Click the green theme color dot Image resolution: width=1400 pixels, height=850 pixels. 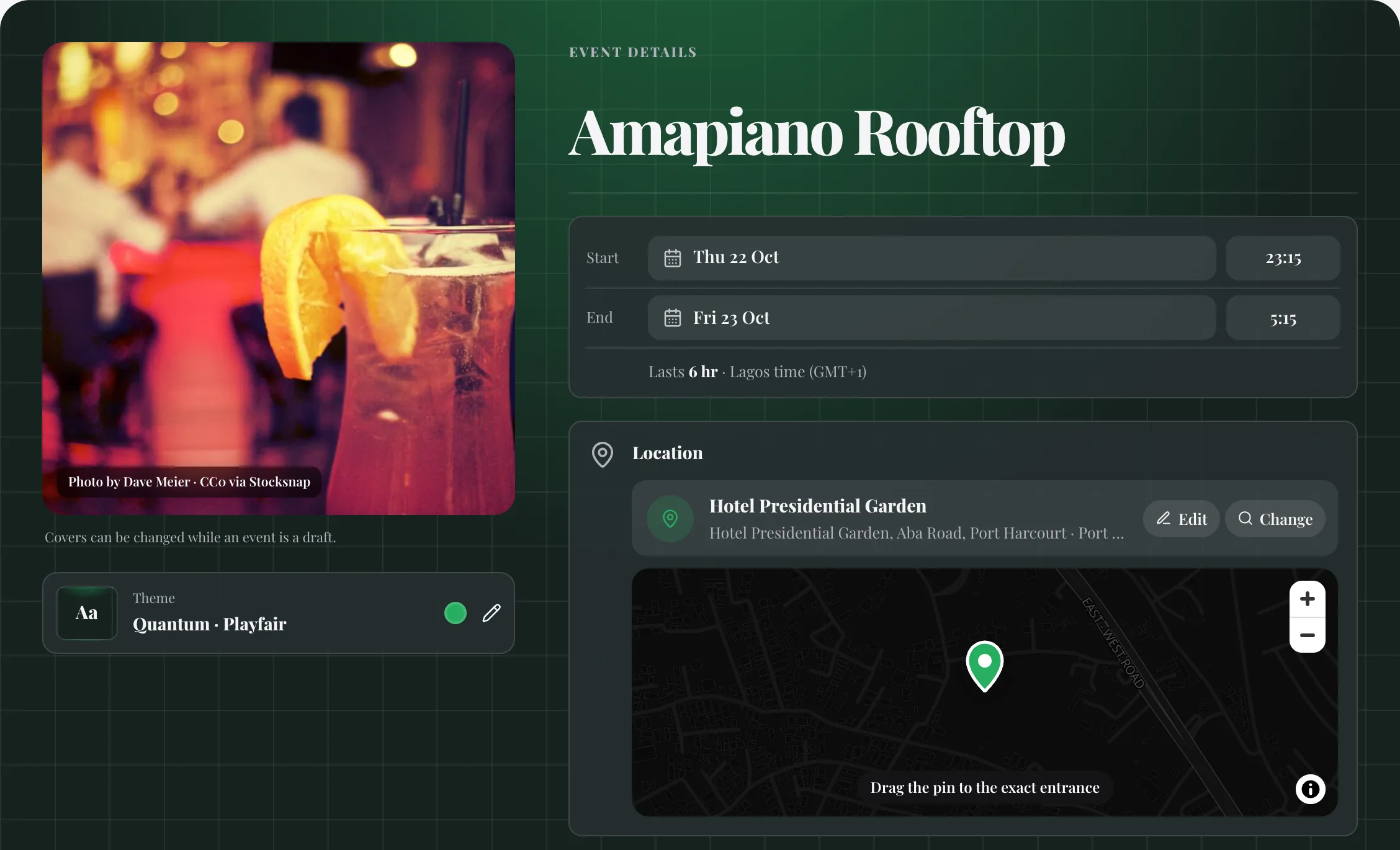[x=455, y=613]
